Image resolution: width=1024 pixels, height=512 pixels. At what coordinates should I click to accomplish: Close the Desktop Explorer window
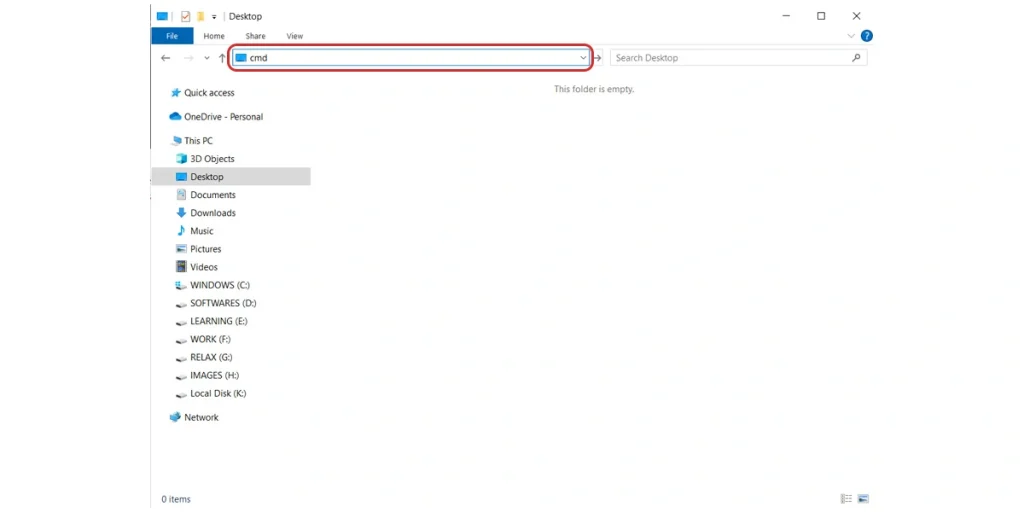coord(856,16)
